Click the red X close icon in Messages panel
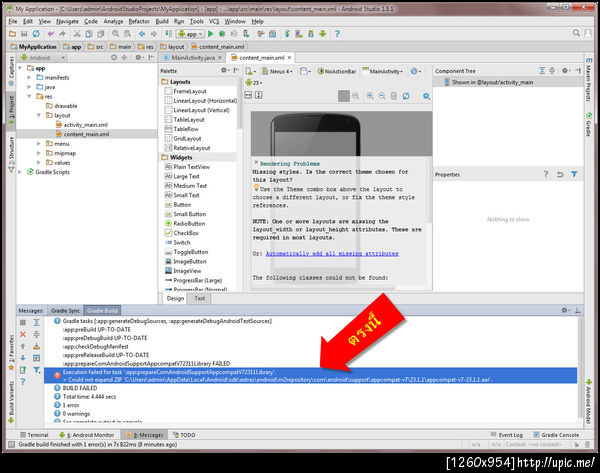The height and width of the screenshot is (473, 600). click(23, 334)
